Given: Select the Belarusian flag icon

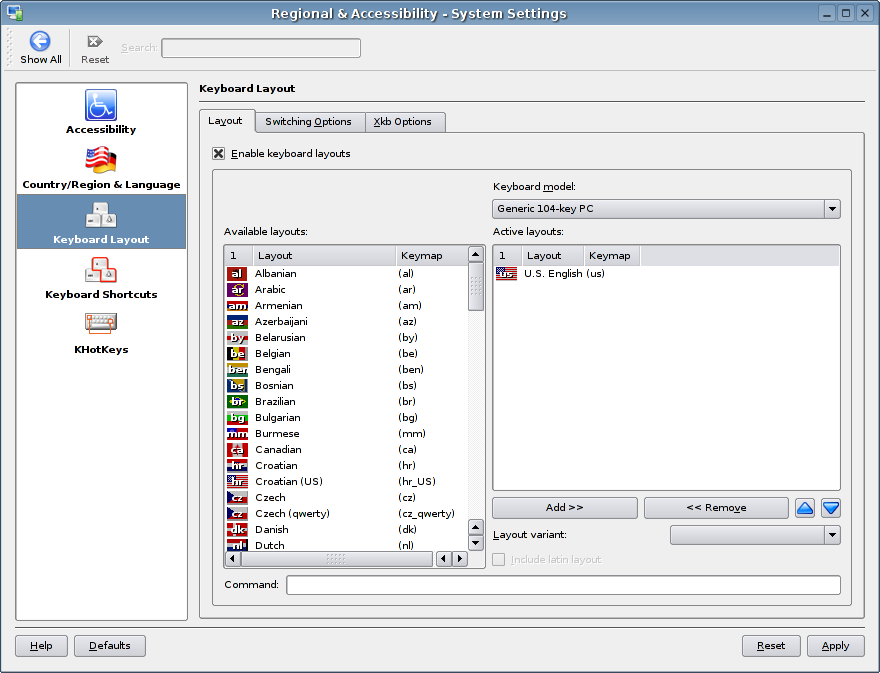Looking at the screenshot, I should point(237,337).
